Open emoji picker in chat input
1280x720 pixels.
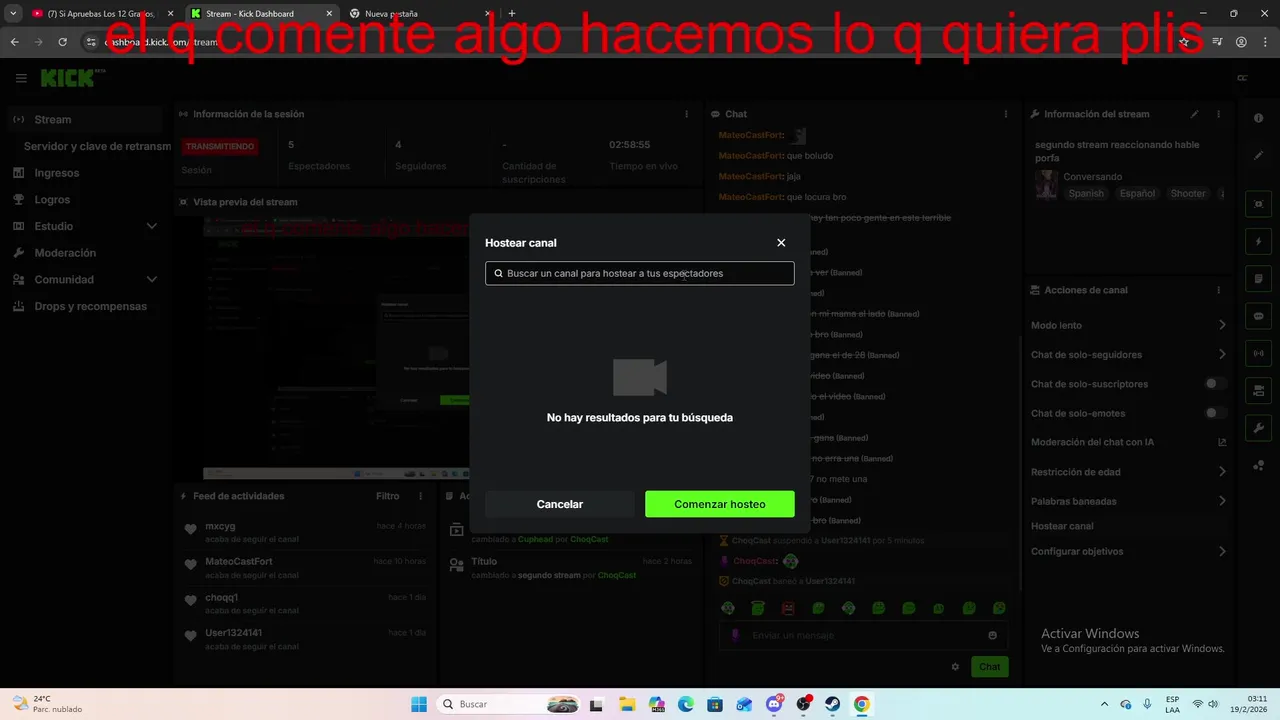992,635
